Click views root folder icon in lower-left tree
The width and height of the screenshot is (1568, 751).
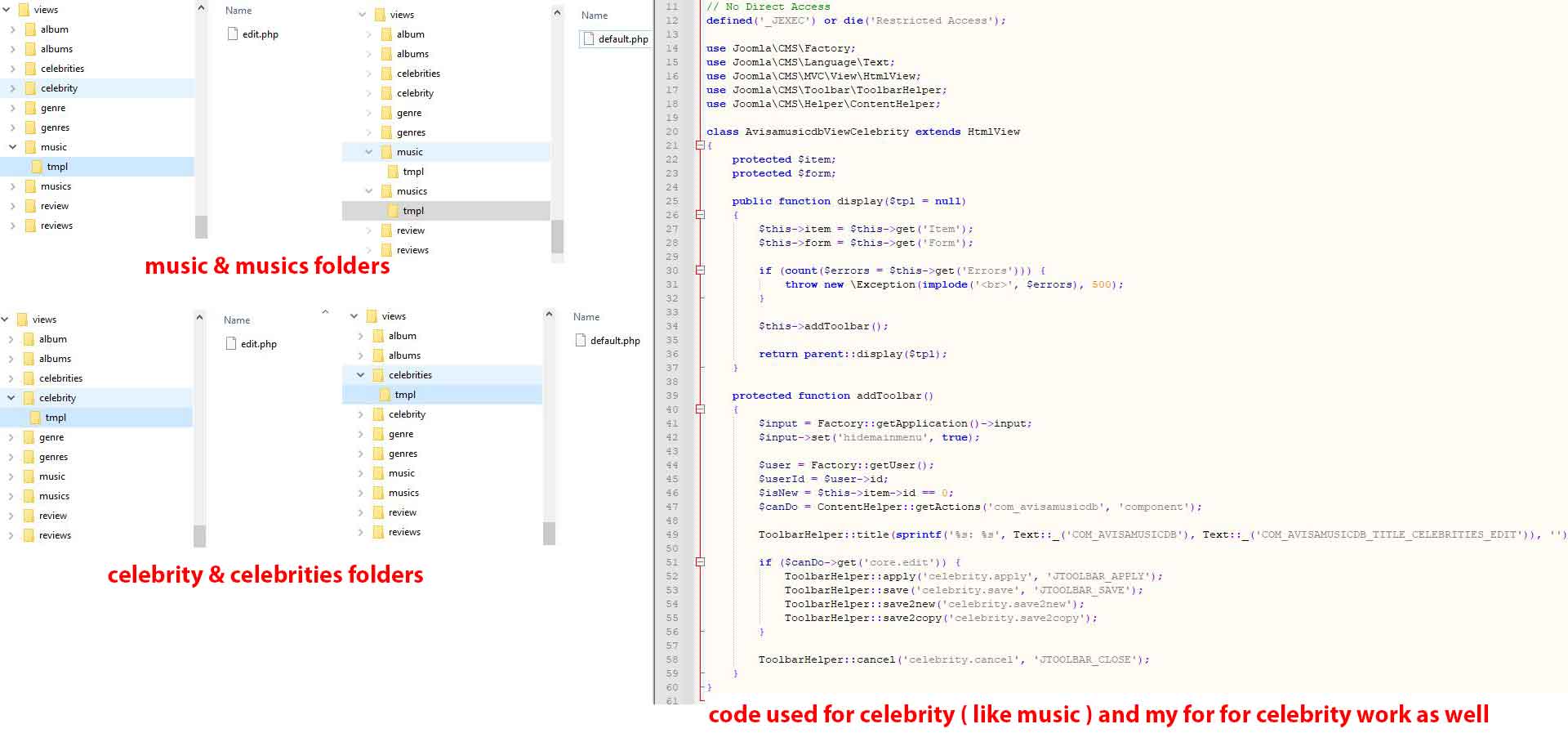click(x=22, y=320)
